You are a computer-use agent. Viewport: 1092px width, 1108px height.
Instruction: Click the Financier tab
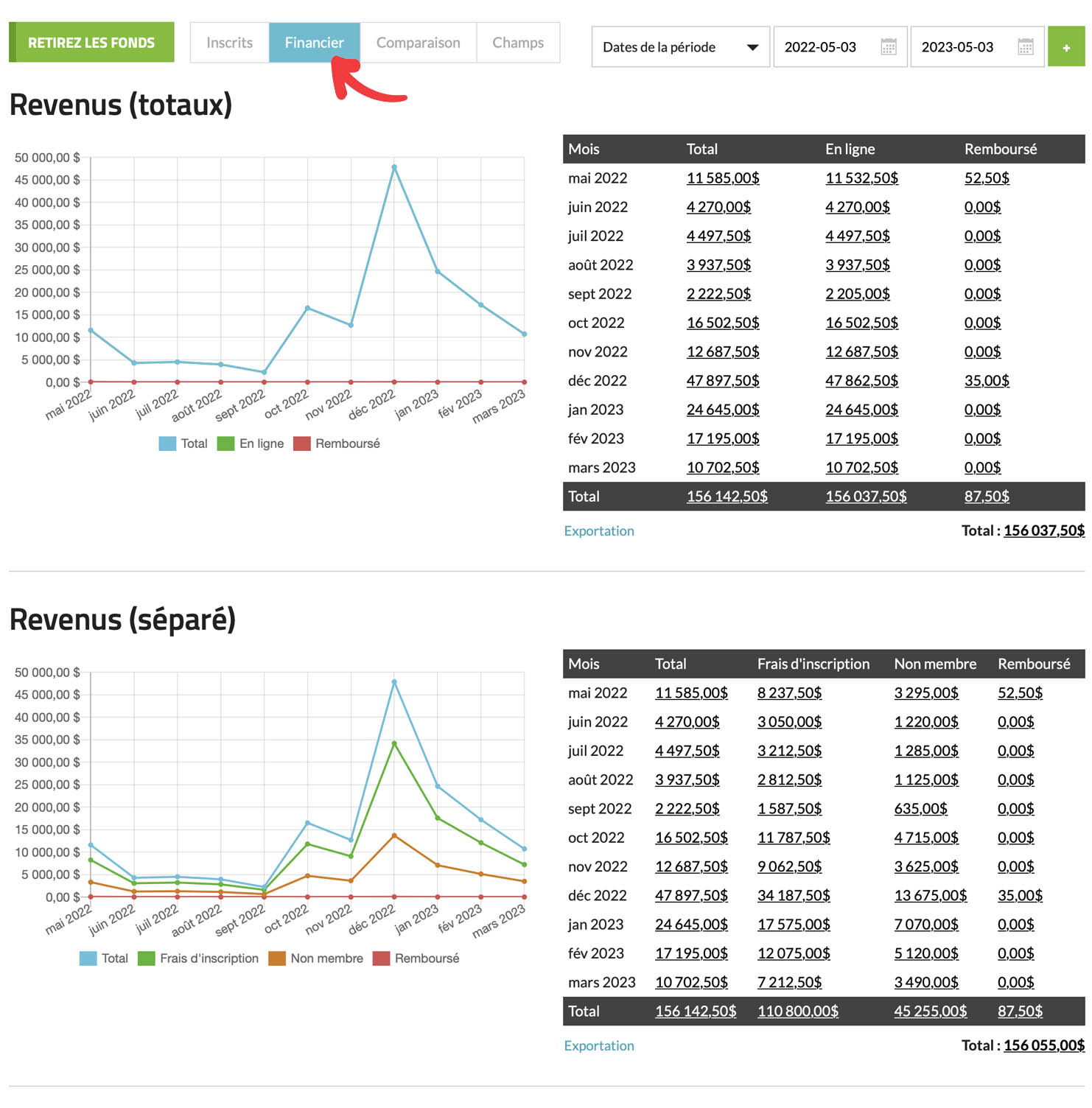[x=314, y=43]
